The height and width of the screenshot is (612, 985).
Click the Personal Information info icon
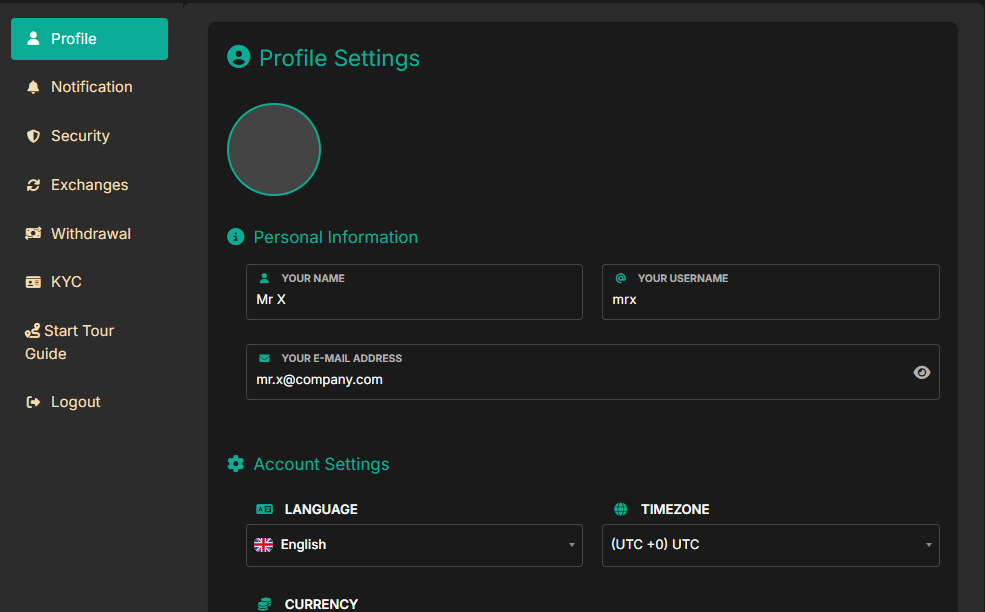click(236, 237)
